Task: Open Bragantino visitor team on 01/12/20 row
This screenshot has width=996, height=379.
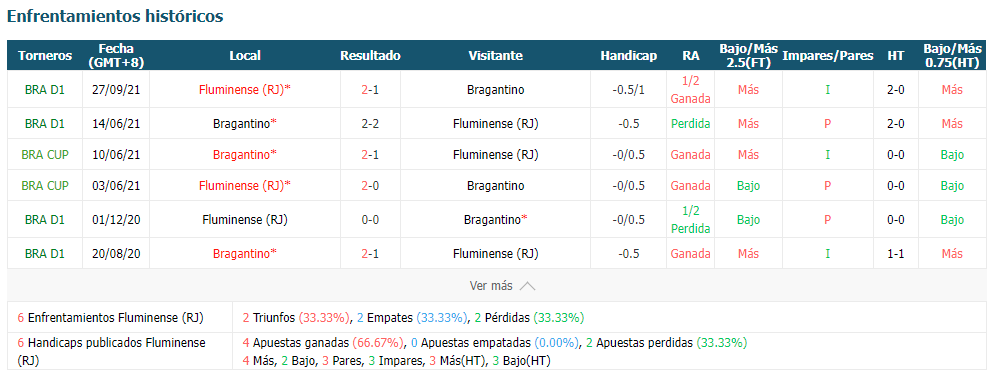Action: pyautogui.click(x=495, y=220)
